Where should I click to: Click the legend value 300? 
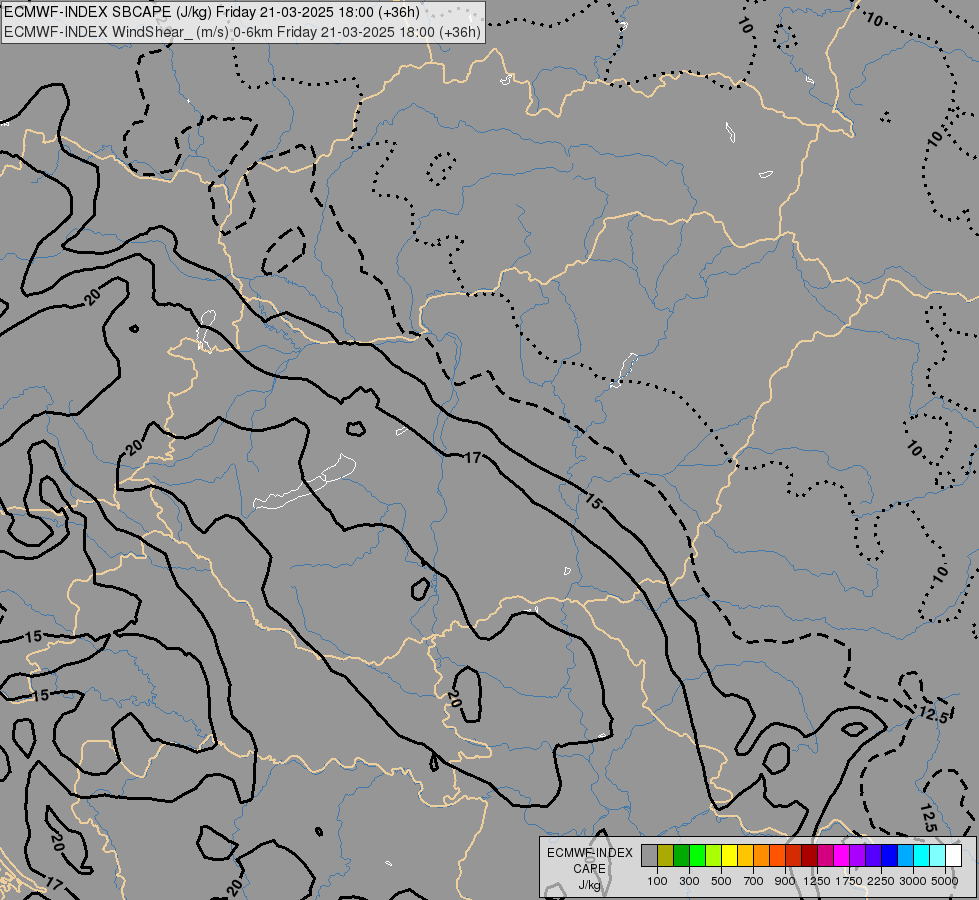pyautogui.click(x=689, y=881)
